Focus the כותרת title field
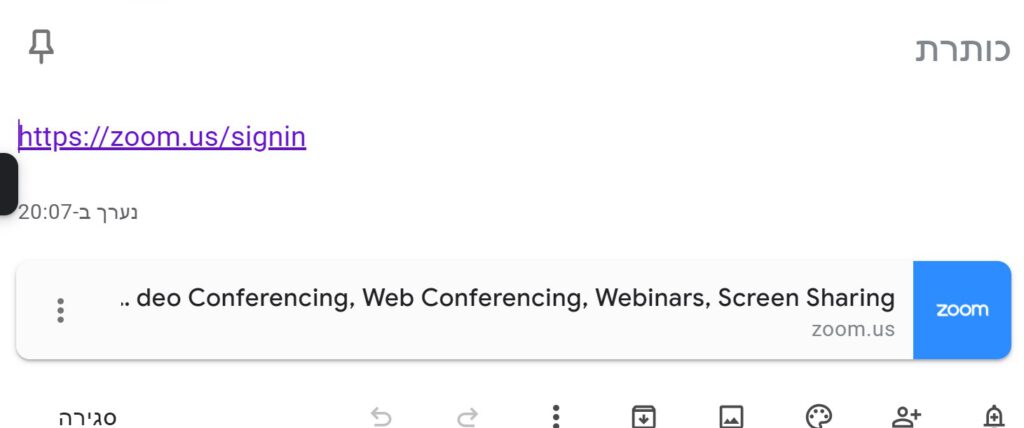Image resolution: width=1024 pixels, height=428 pixels. tap(963, 50)
